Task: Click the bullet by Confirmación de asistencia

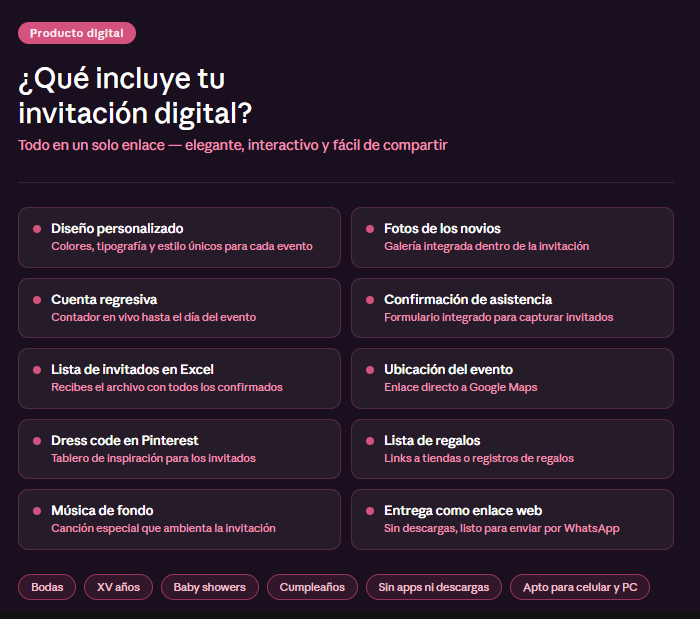Action: (370, 300)
